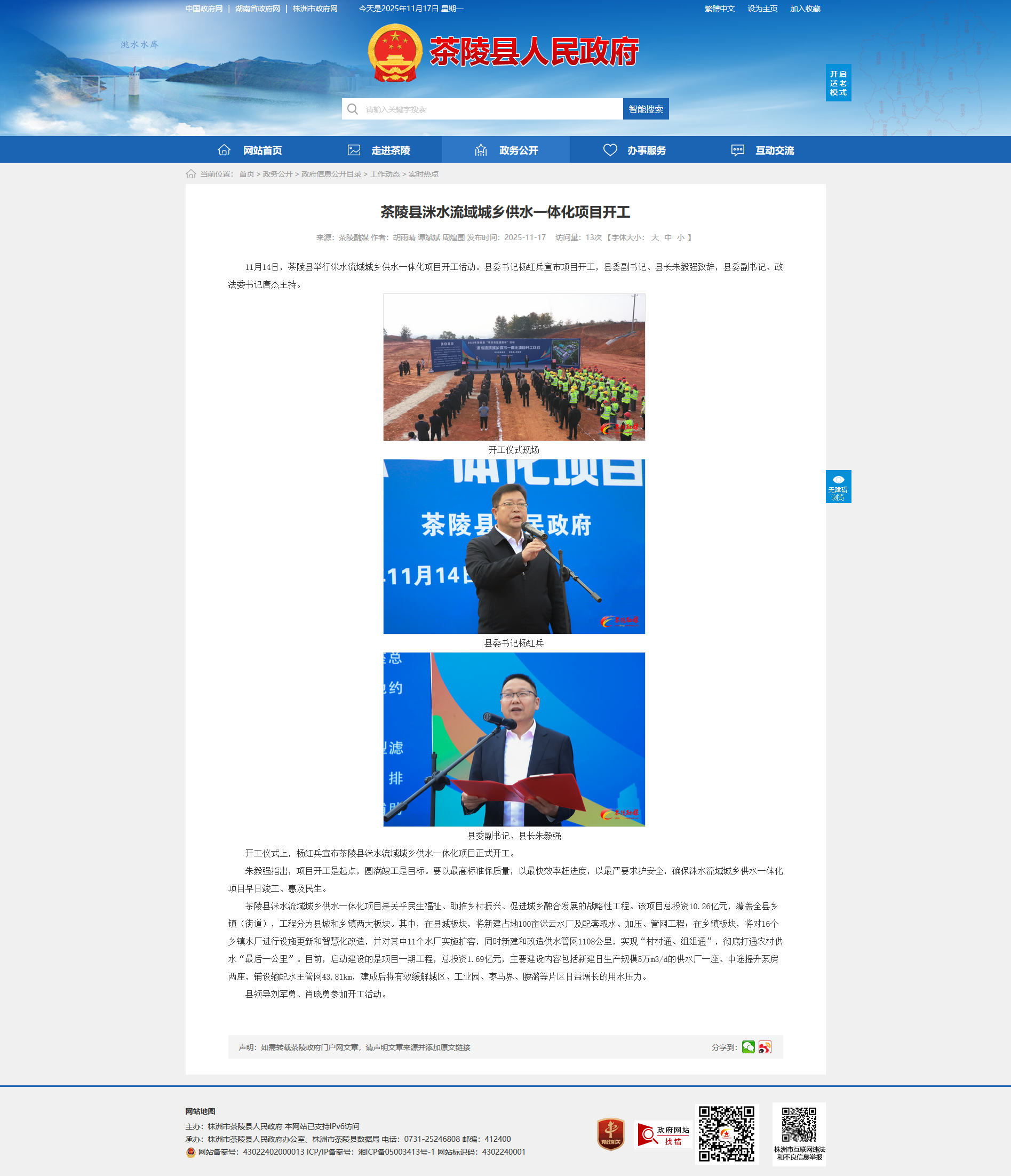The image size is (1011, 1176).
Task: Set font size to 小
Action: click(680, 238)
